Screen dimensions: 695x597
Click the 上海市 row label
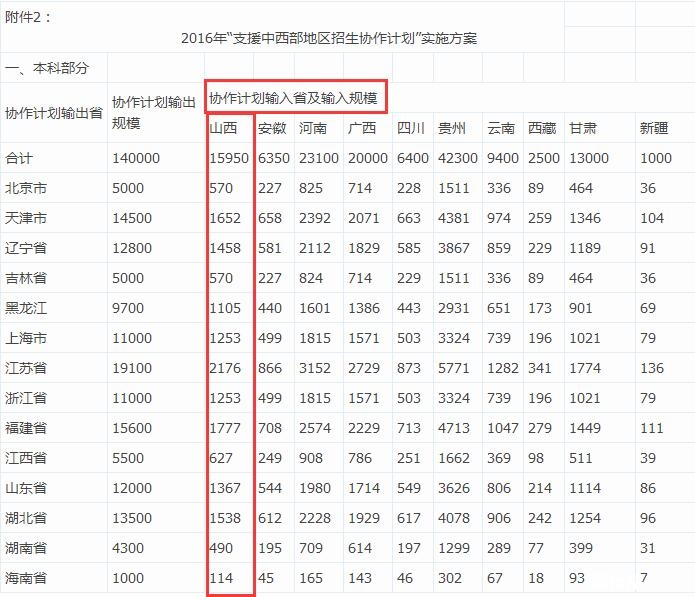26,338
